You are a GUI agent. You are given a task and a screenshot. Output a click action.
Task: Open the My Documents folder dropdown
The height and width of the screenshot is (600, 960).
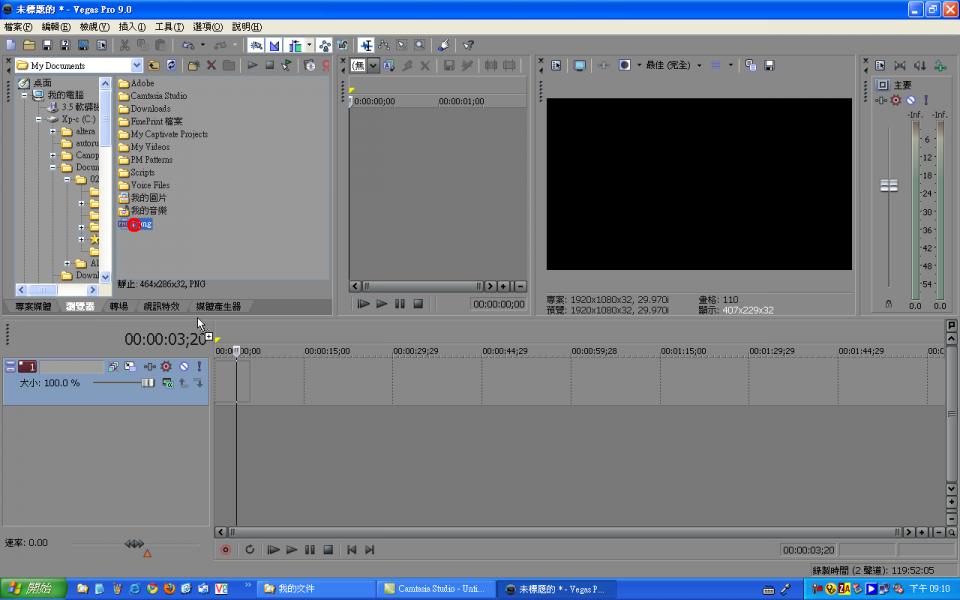[x=137, y=66]
